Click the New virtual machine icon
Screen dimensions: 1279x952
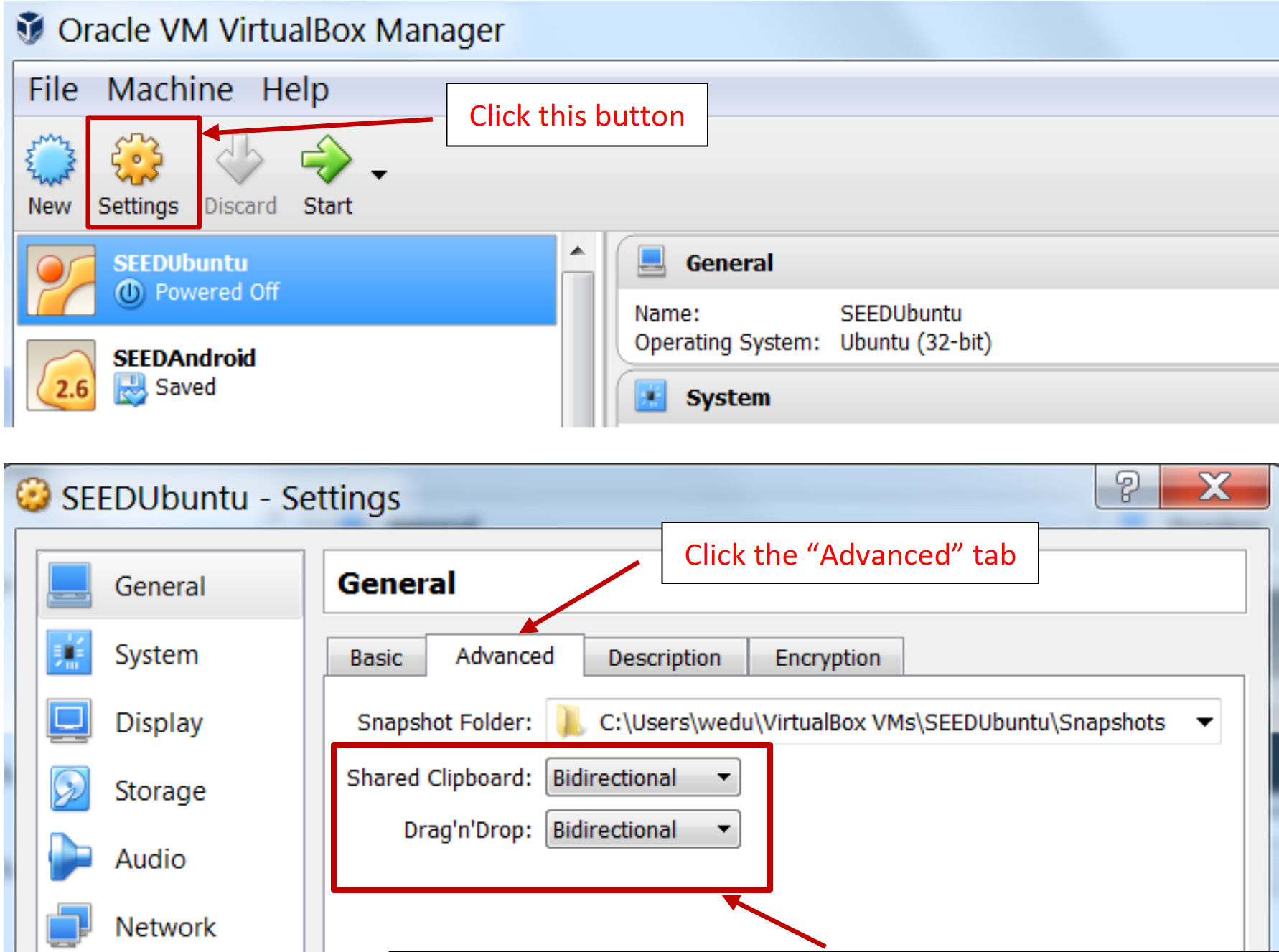tap(50, 159)
